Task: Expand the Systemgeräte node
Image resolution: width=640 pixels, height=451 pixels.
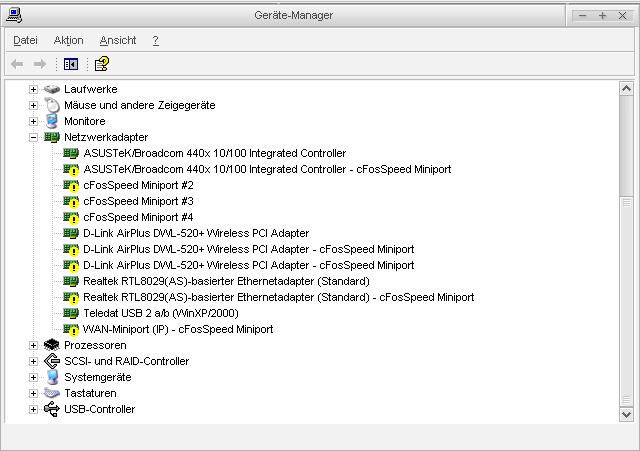Action: coord(33,377)
